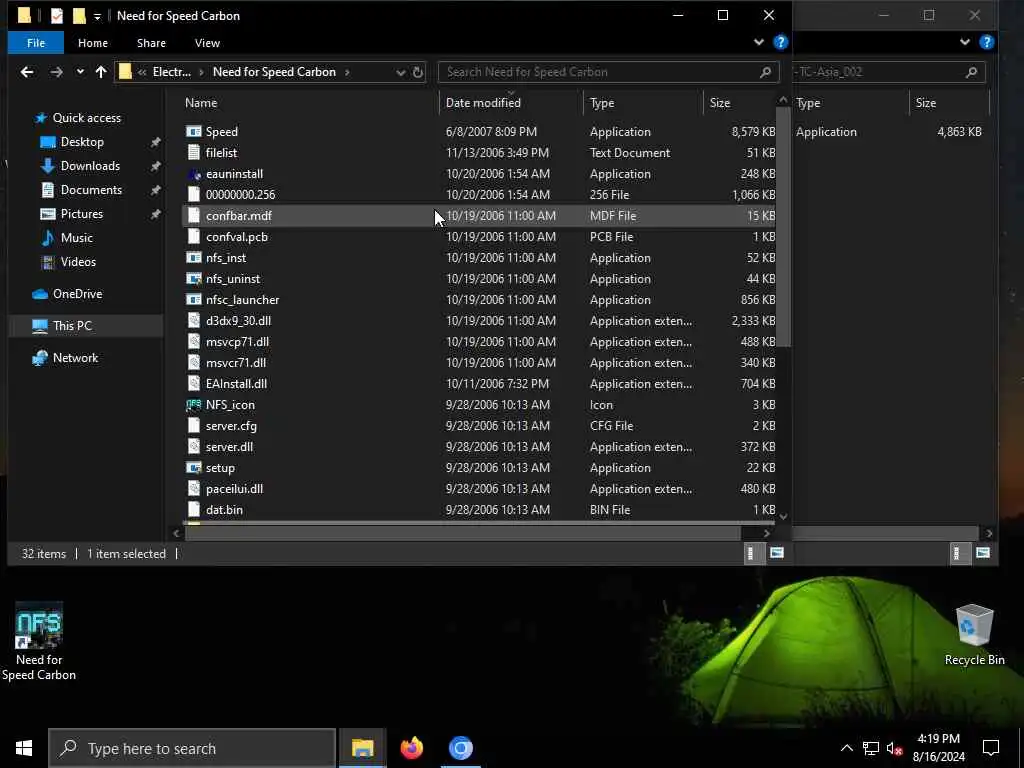Open recent locations dropdown arrow

[x=80, y=72]
